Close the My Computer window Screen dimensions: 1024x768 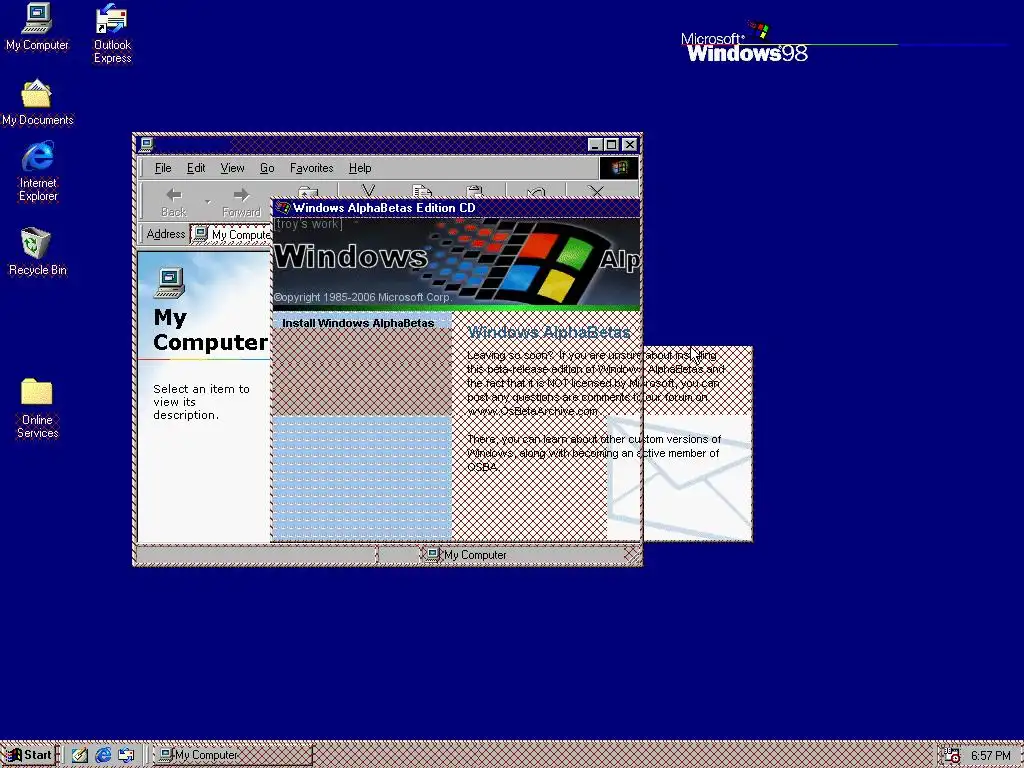[630, 144]
